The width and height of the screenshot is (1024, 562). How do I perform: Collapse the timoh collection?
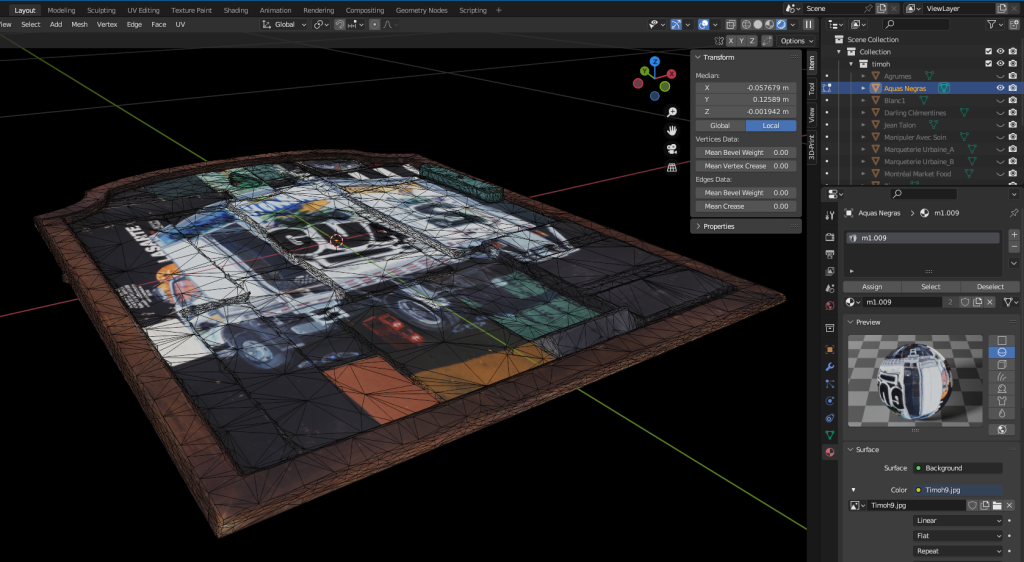(x=851, y=64)
